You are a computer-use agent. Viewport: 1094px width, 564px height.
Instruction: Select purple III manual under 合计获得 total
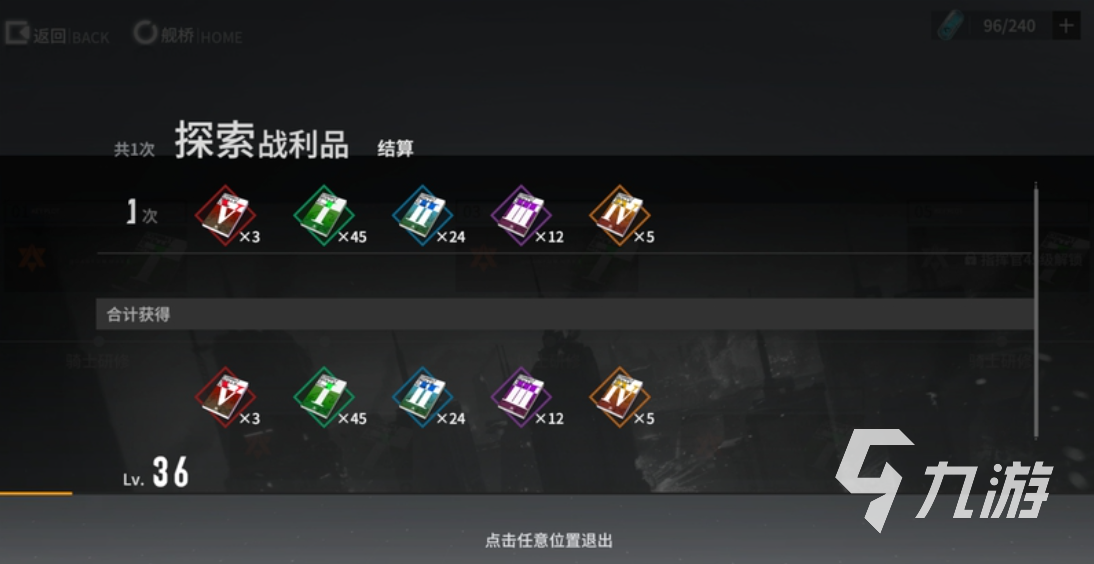(x=520, y=397)
